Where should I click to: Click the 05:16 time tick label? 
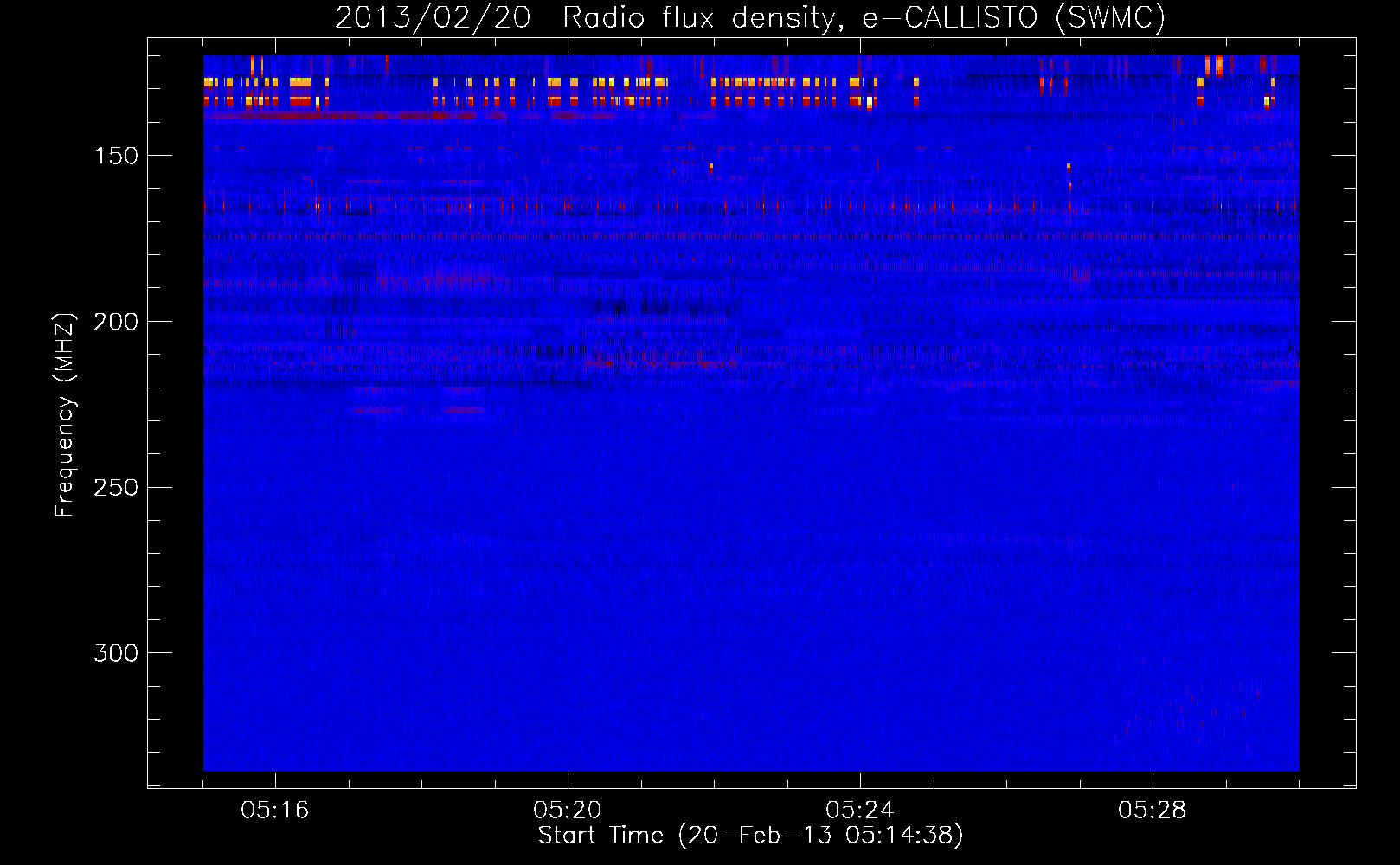[x=275, y=811]
